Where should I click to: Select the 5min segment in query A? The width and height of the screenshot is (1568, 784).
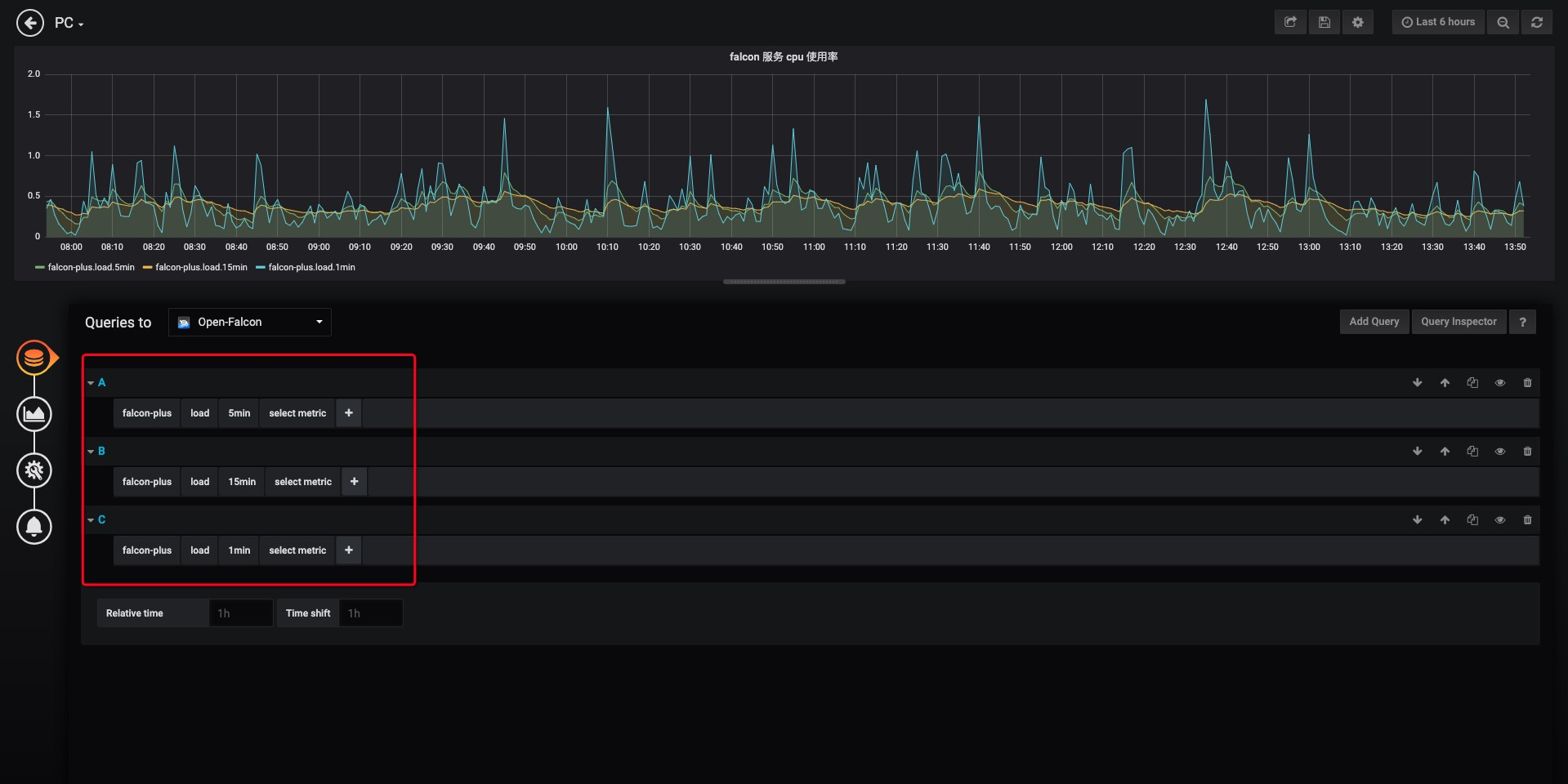click(x=239, y=413)
